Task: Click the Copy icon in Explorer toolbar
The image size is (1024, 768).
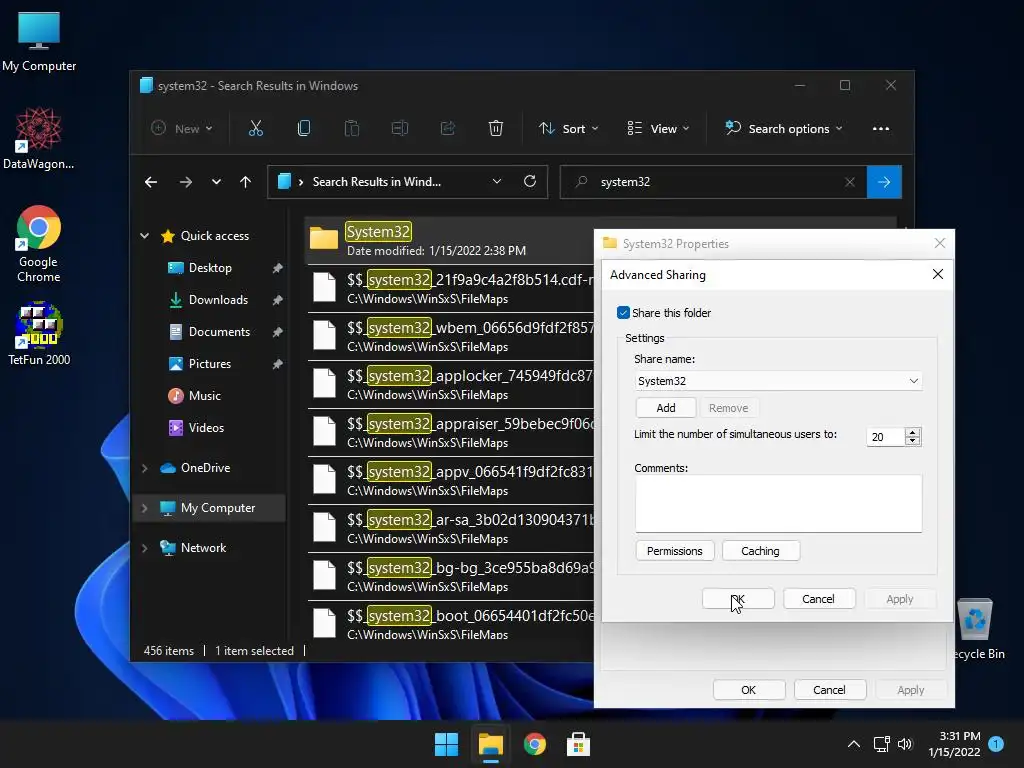Action: 304,129
